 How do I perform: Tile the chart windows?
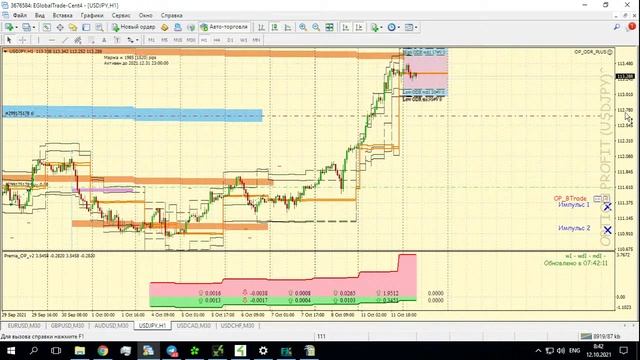(x=329, y=27)
